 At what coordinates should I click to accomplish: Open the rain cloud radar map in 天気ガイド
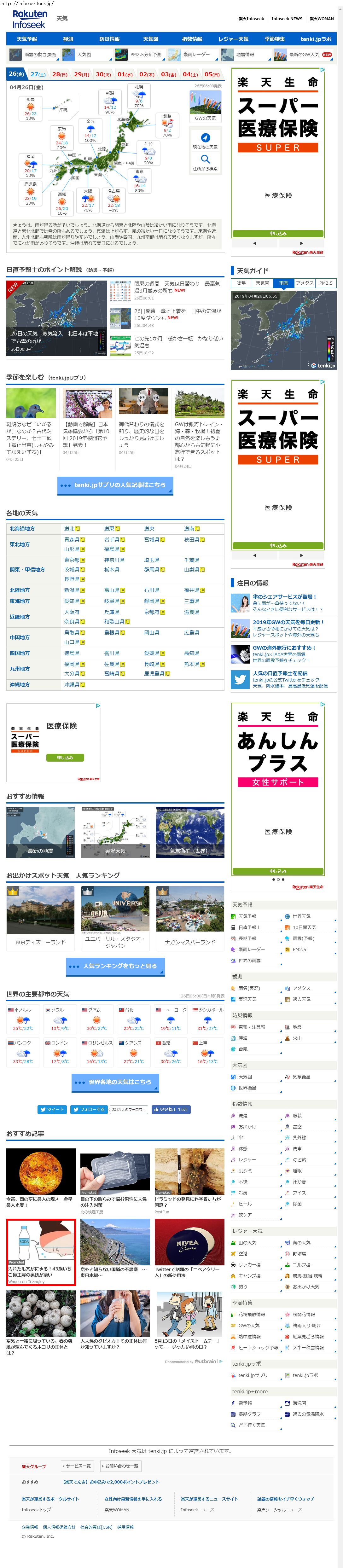coord(283,330)
